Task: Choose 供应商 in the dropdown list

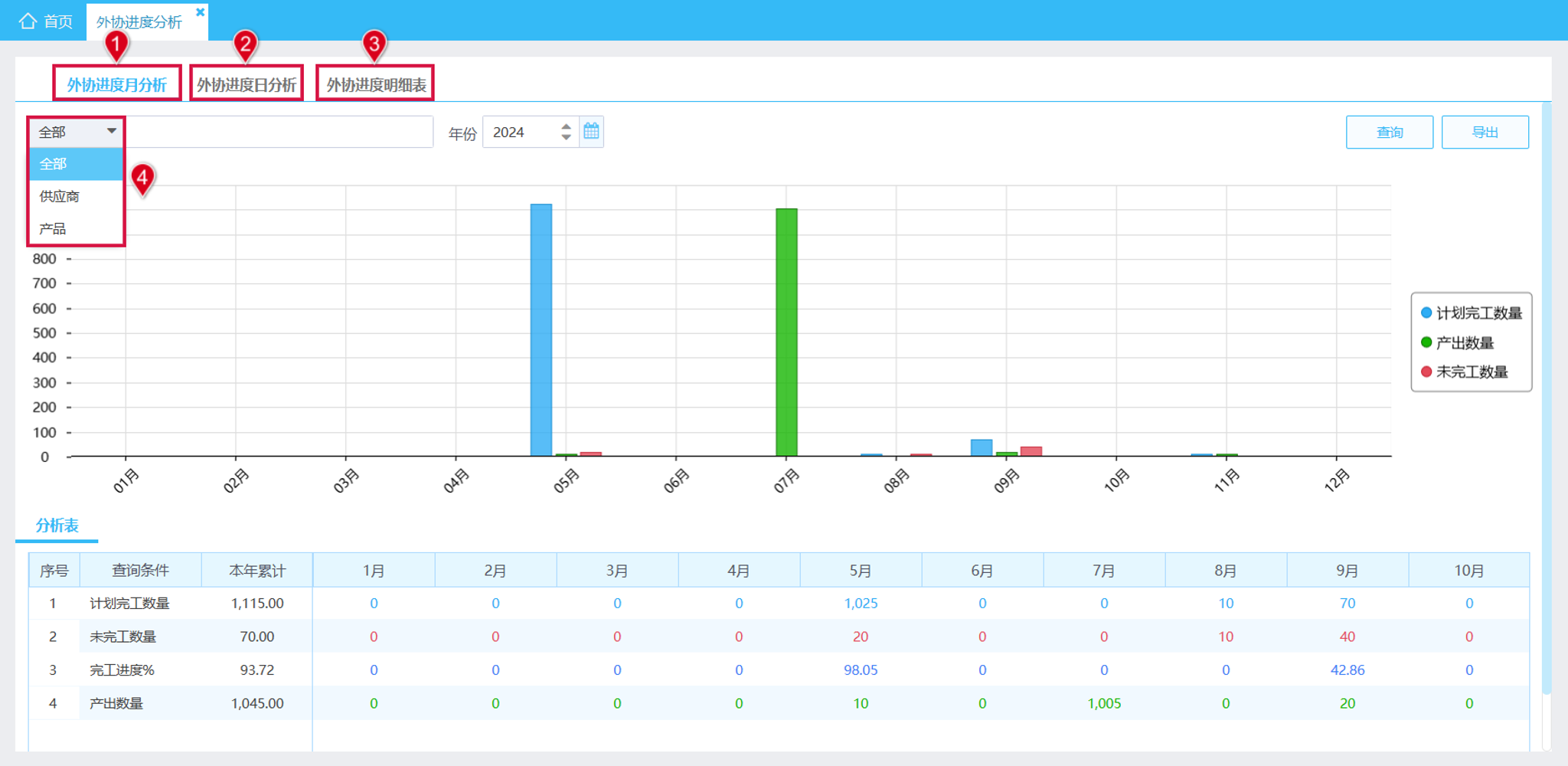Action: pyautogui.click(x=76, y=196)
